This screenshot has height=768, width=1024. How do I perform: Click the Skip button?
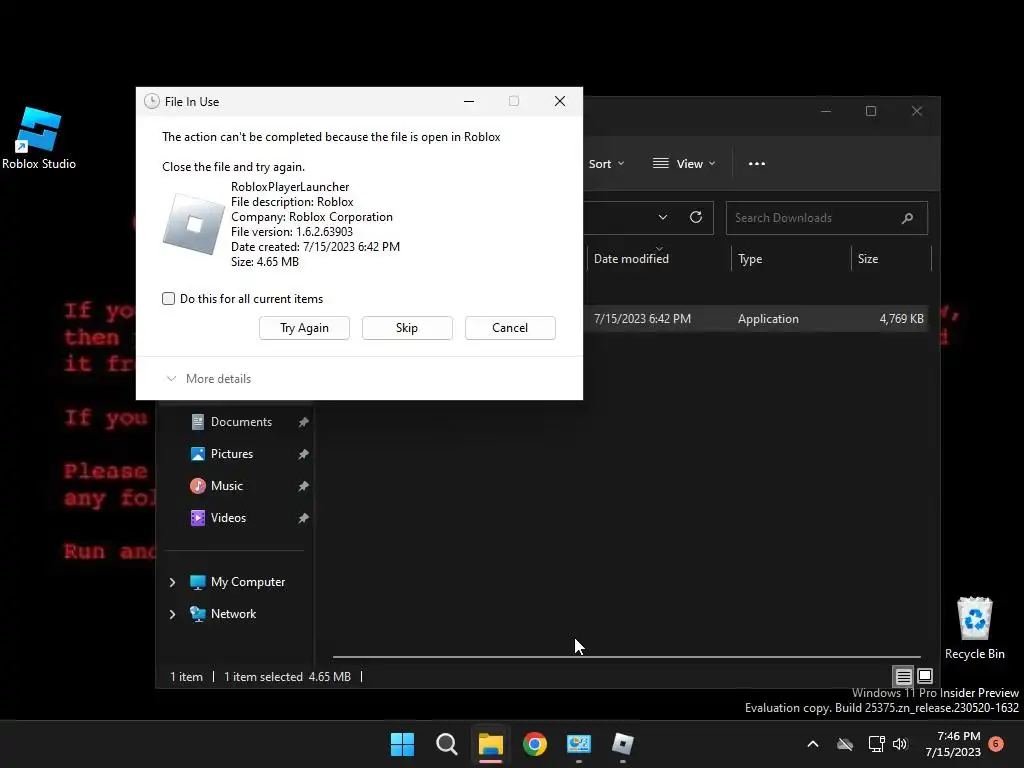click(407, 328)
